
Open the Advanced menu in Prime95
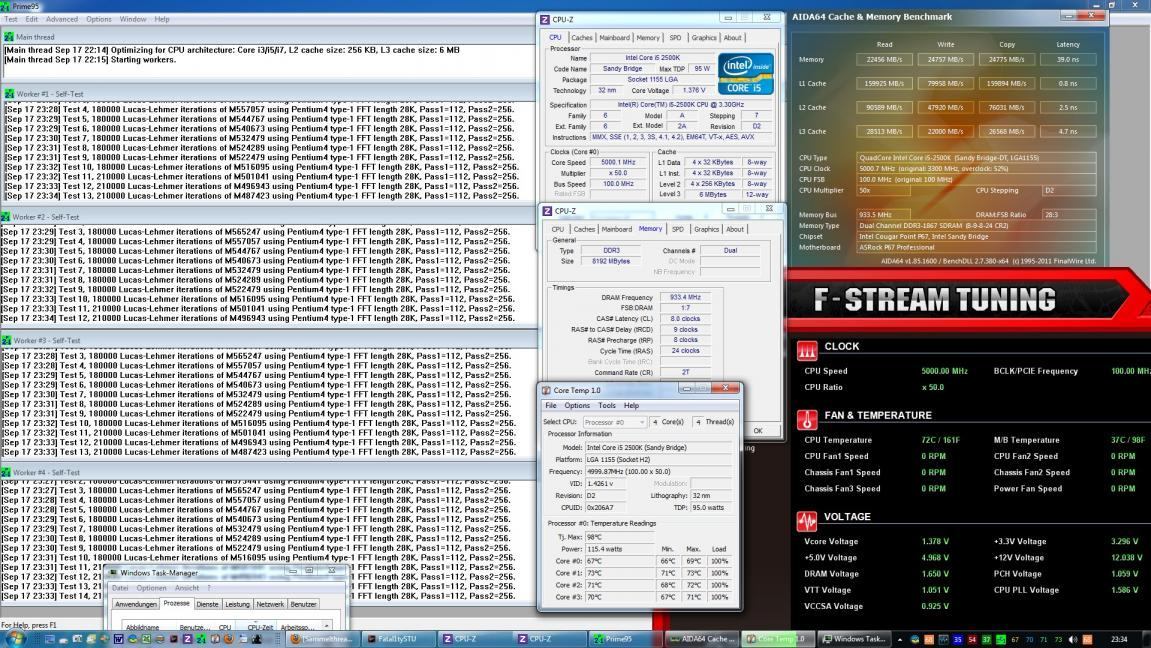[62, 19]
